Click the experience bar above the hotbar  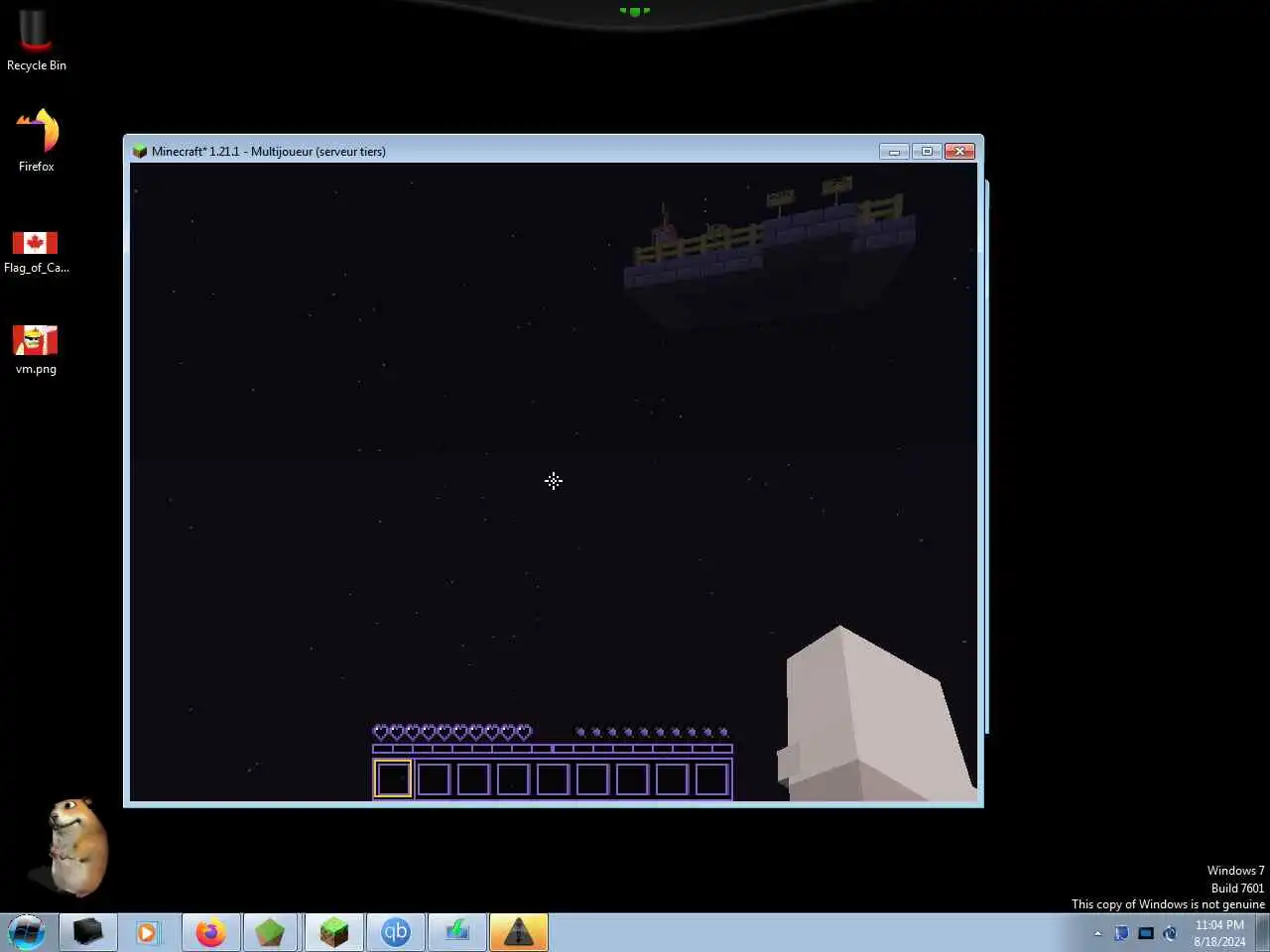[553, 749]
